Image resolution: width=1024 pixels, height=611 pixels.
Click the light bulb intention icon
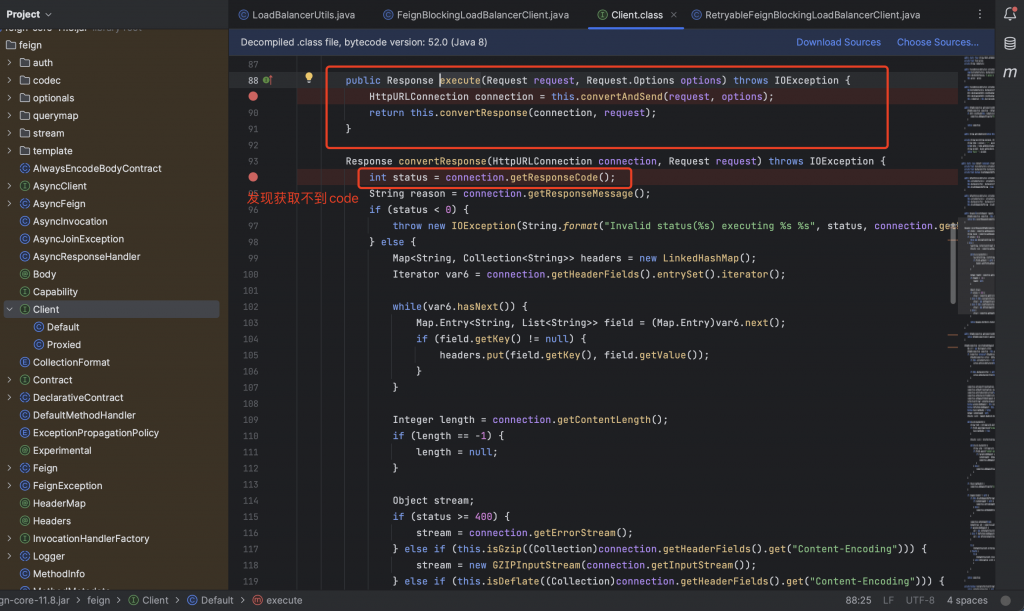click(x=309, y=78)
